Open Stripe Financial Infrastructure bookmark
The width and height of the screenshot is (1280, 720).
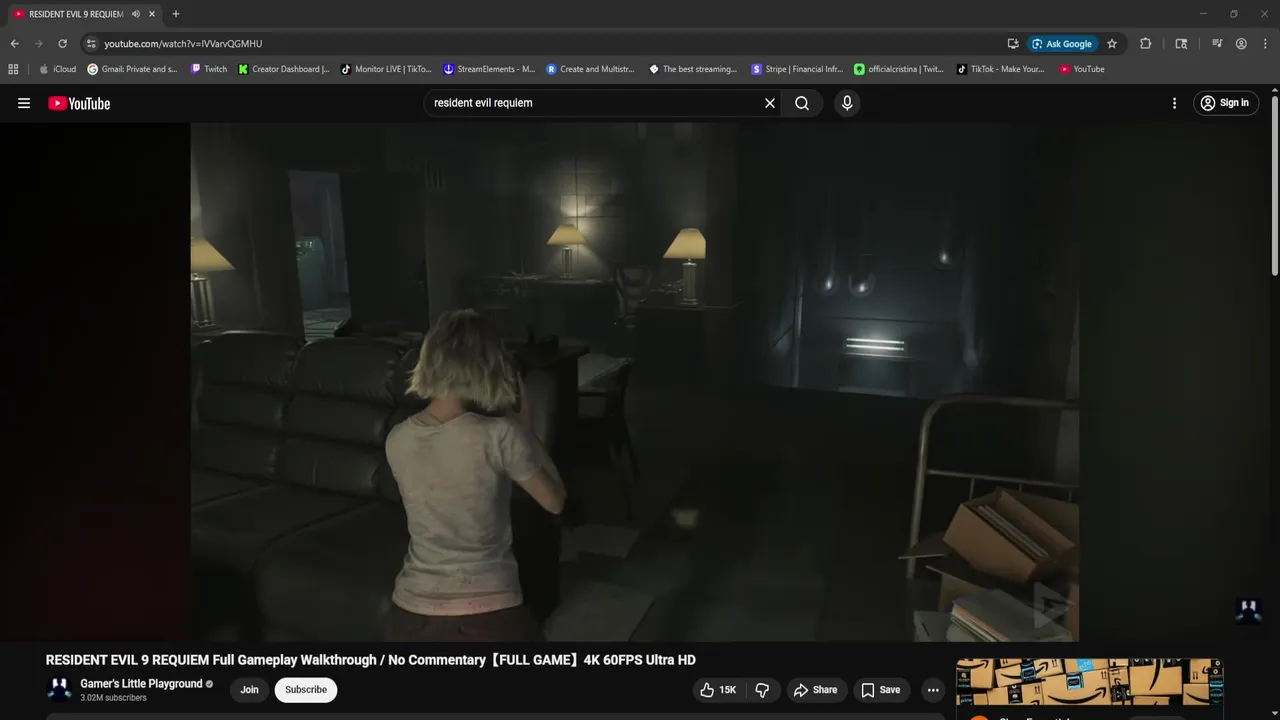point(797,69)
